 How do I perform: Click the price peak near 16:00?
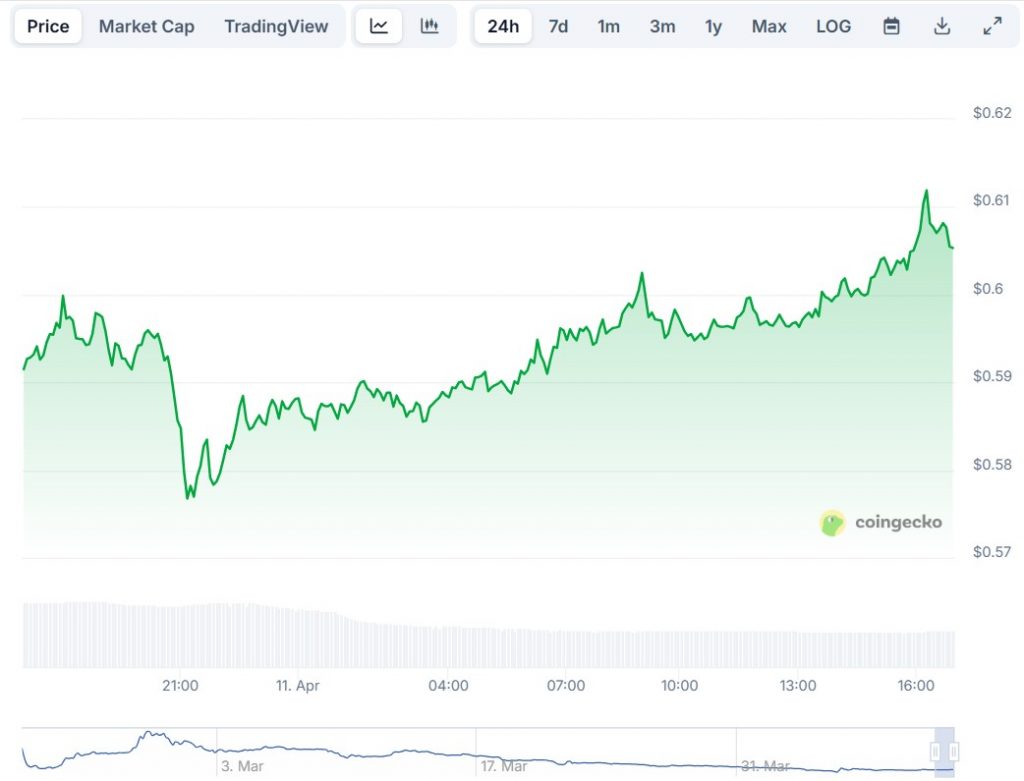(926, 191)
